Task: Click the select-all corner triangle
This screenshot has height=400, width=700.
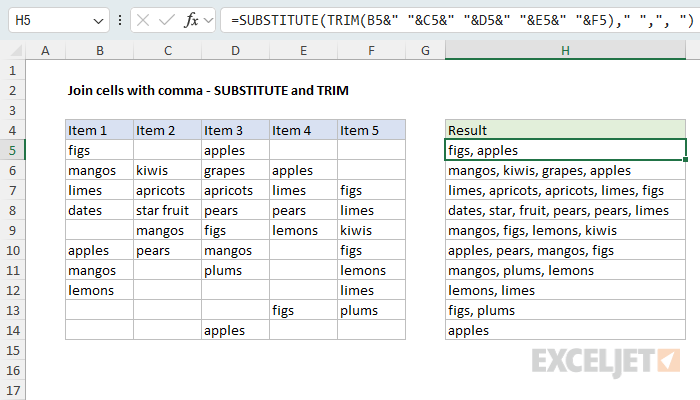Action: 16,51
